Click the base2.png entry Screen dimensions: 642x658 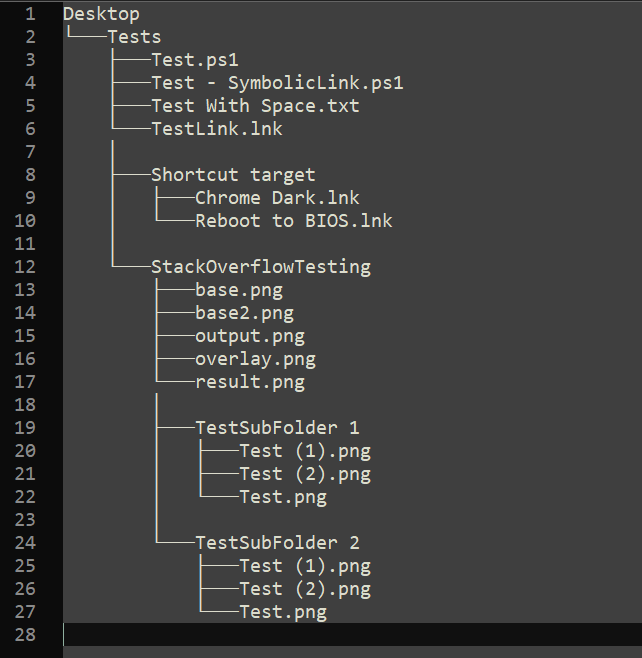coord(245,313)
